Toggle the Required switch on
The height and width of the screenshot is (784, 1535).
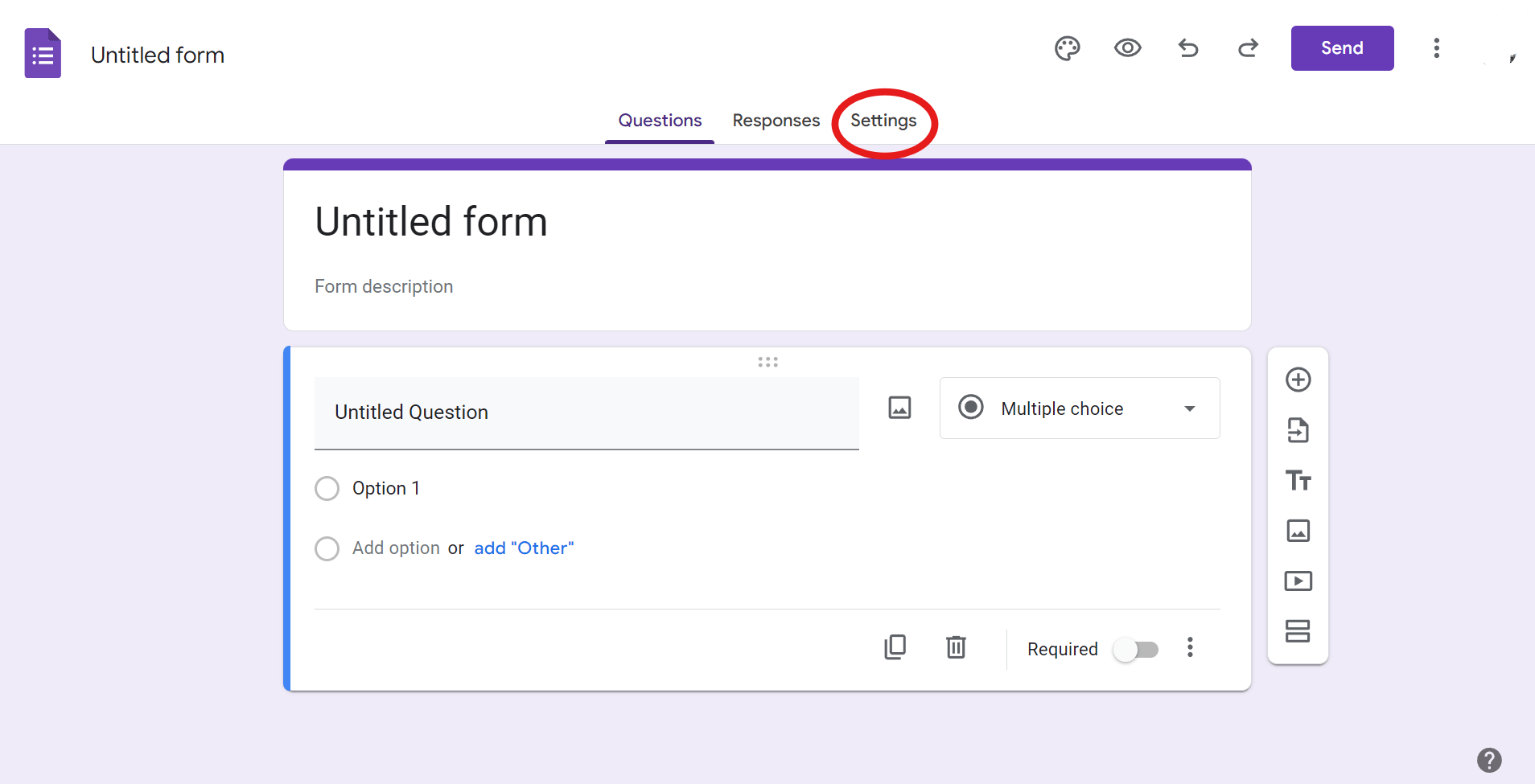click(1135, 649)
